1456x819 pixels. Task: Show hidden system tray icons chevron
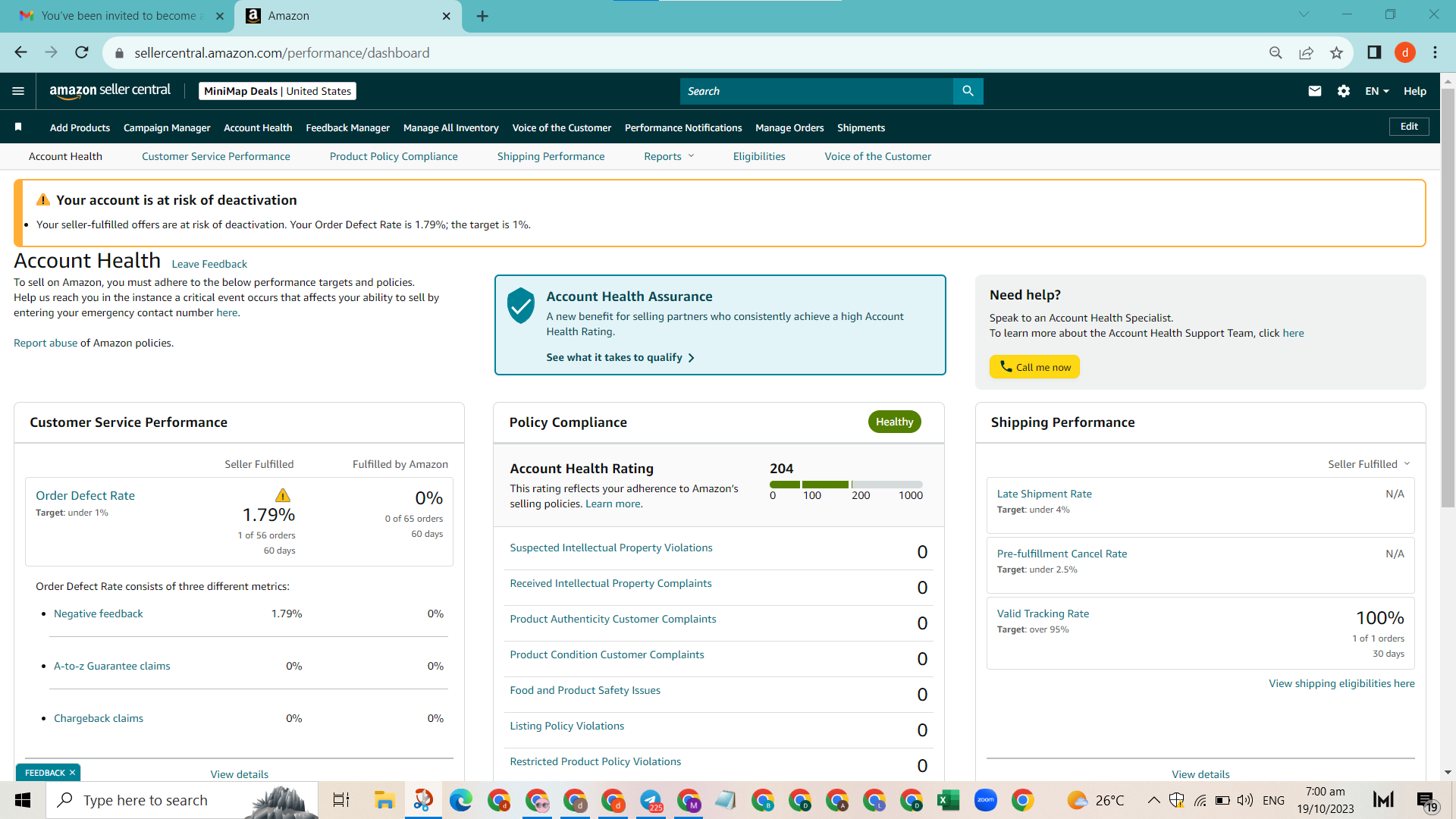1153,800
